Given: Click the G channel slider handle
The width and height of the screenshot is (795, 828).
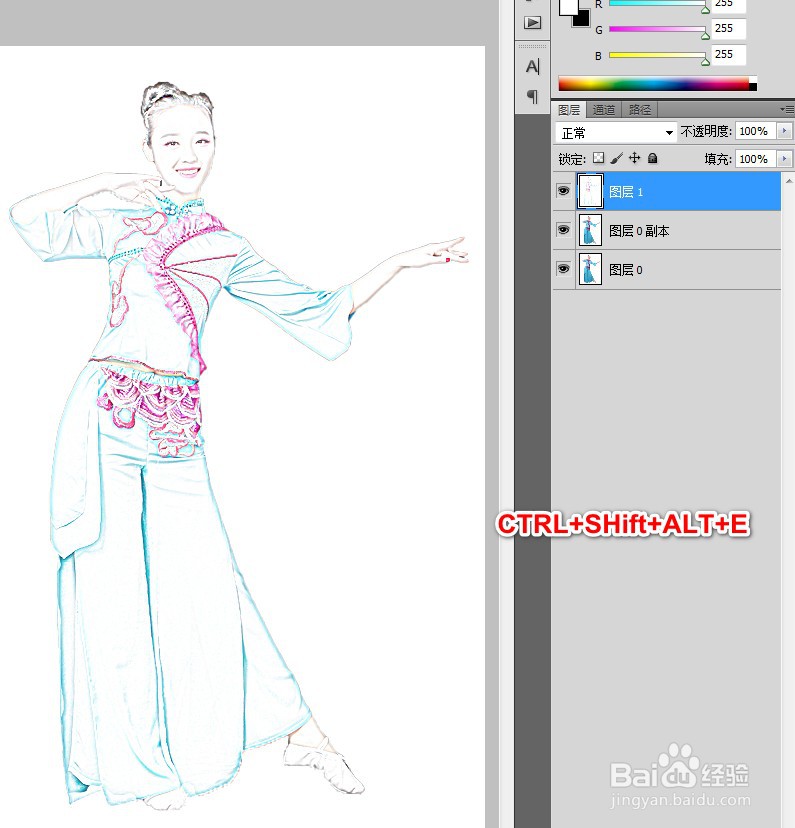Looking at the screenshot, I should [x=705, y=35].
